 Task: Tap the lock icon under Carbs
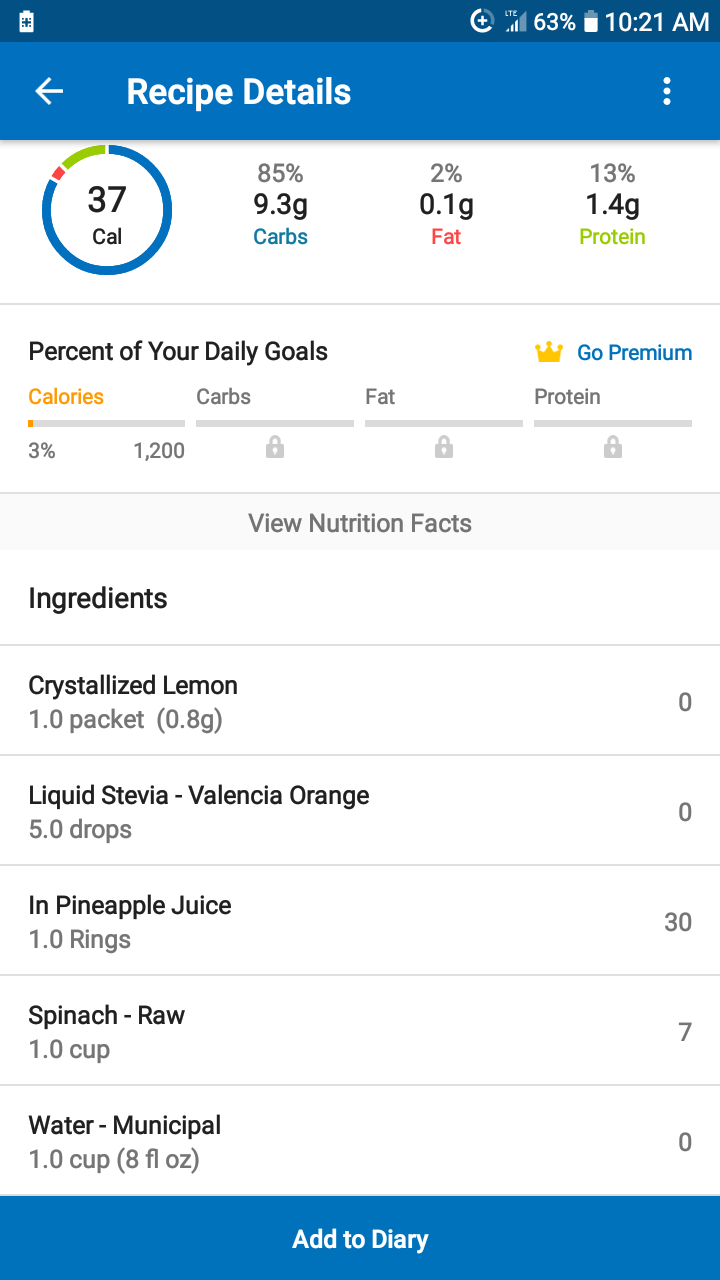pyautogui.click(x=275, y=448)
